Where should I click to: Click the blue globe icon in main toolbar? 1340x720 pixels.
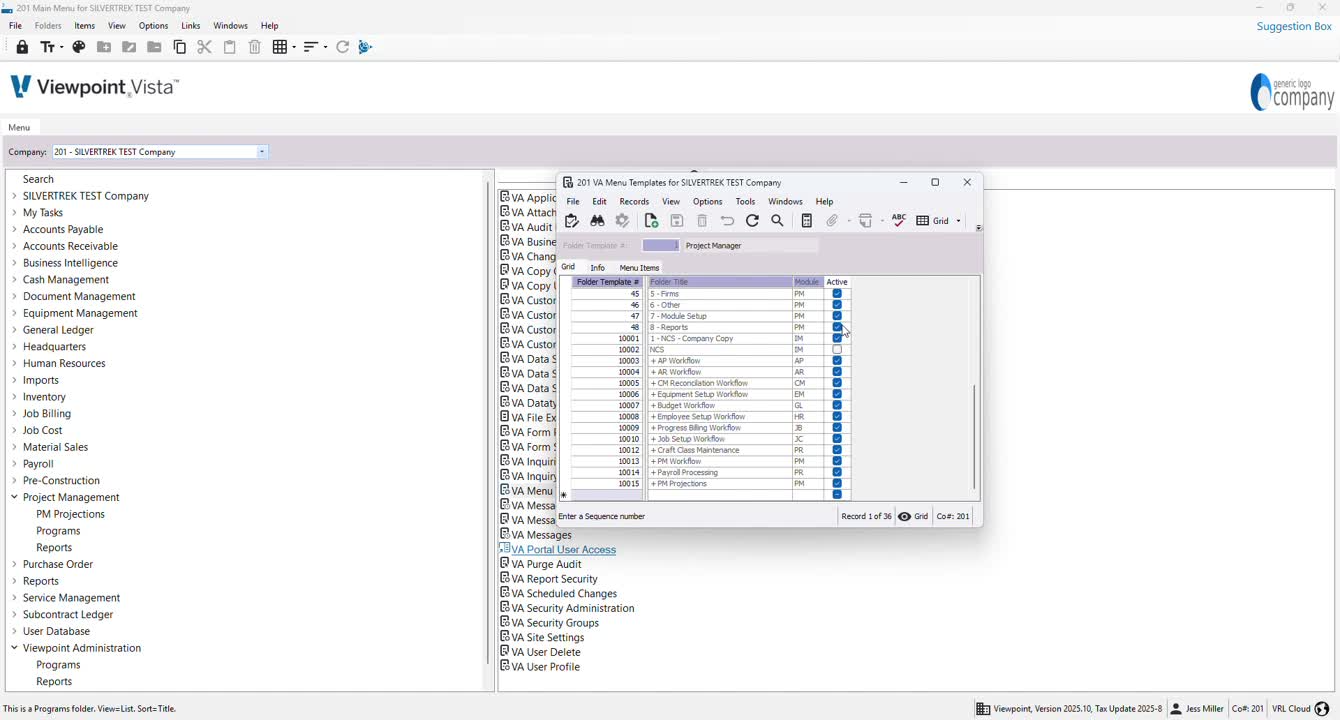tap(365, 47)
